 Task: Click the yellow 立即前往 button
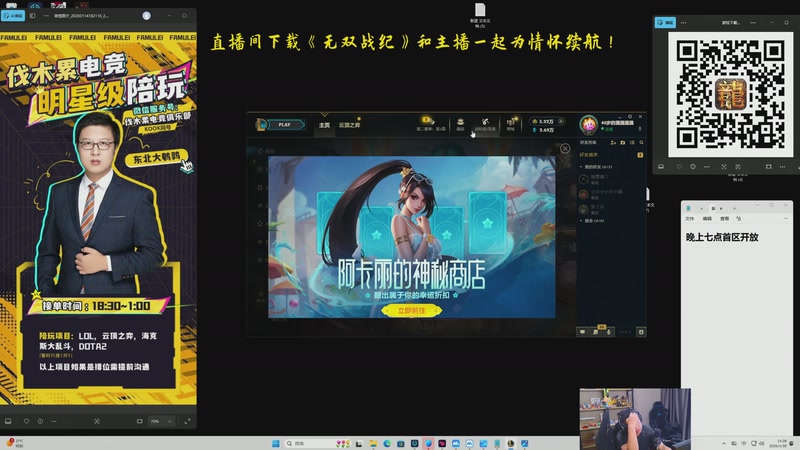[x=411, y=311]
